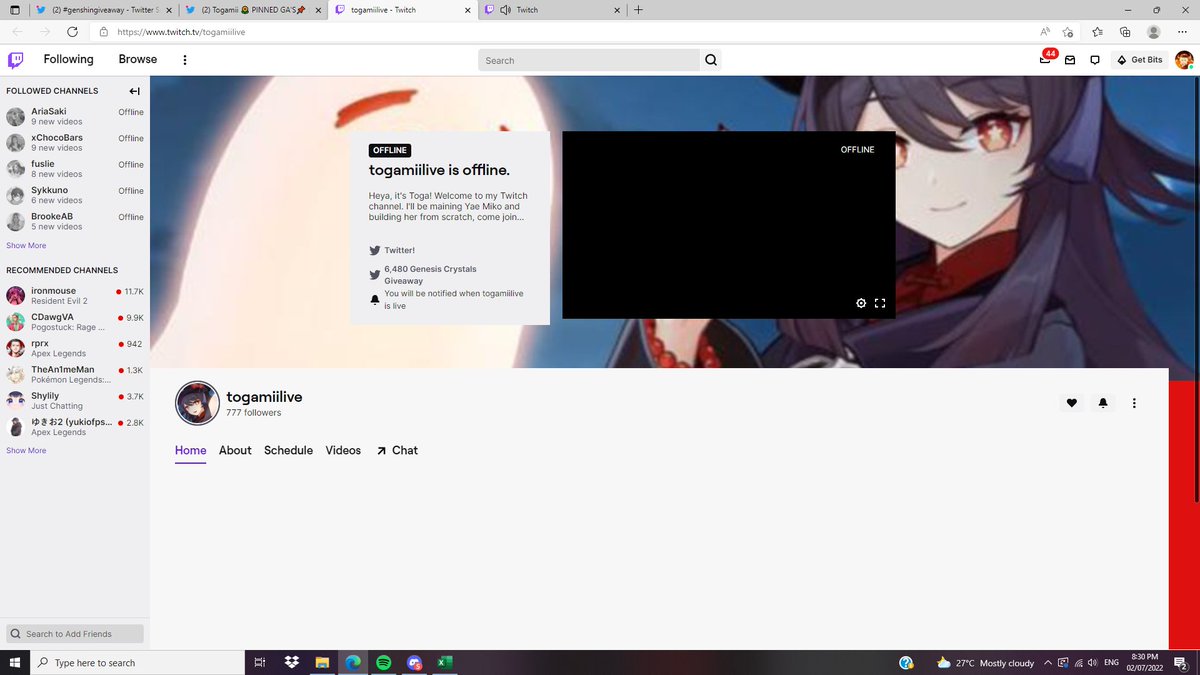Viewport: 1200px width, 675px height.
Task: Click the Get Bits button
Action: pyautogui.click(x=1140, y=60)
